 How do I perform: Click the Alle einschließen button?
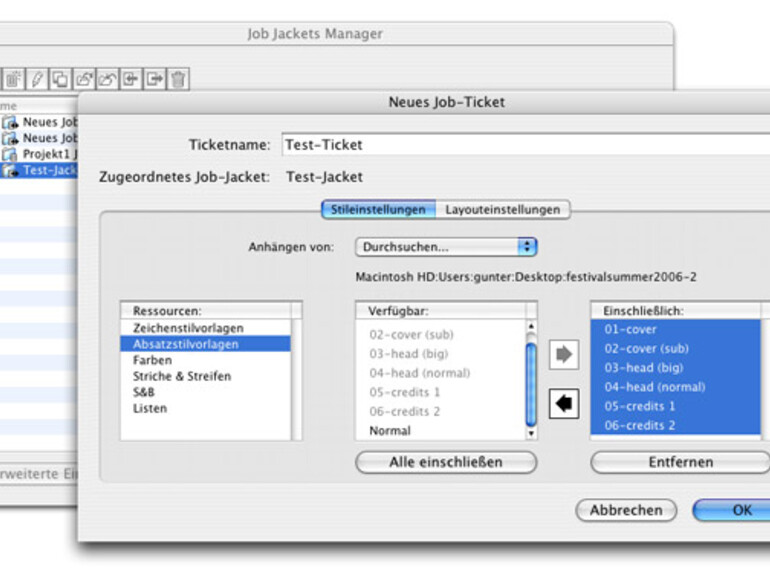click(x=446, y=462)
